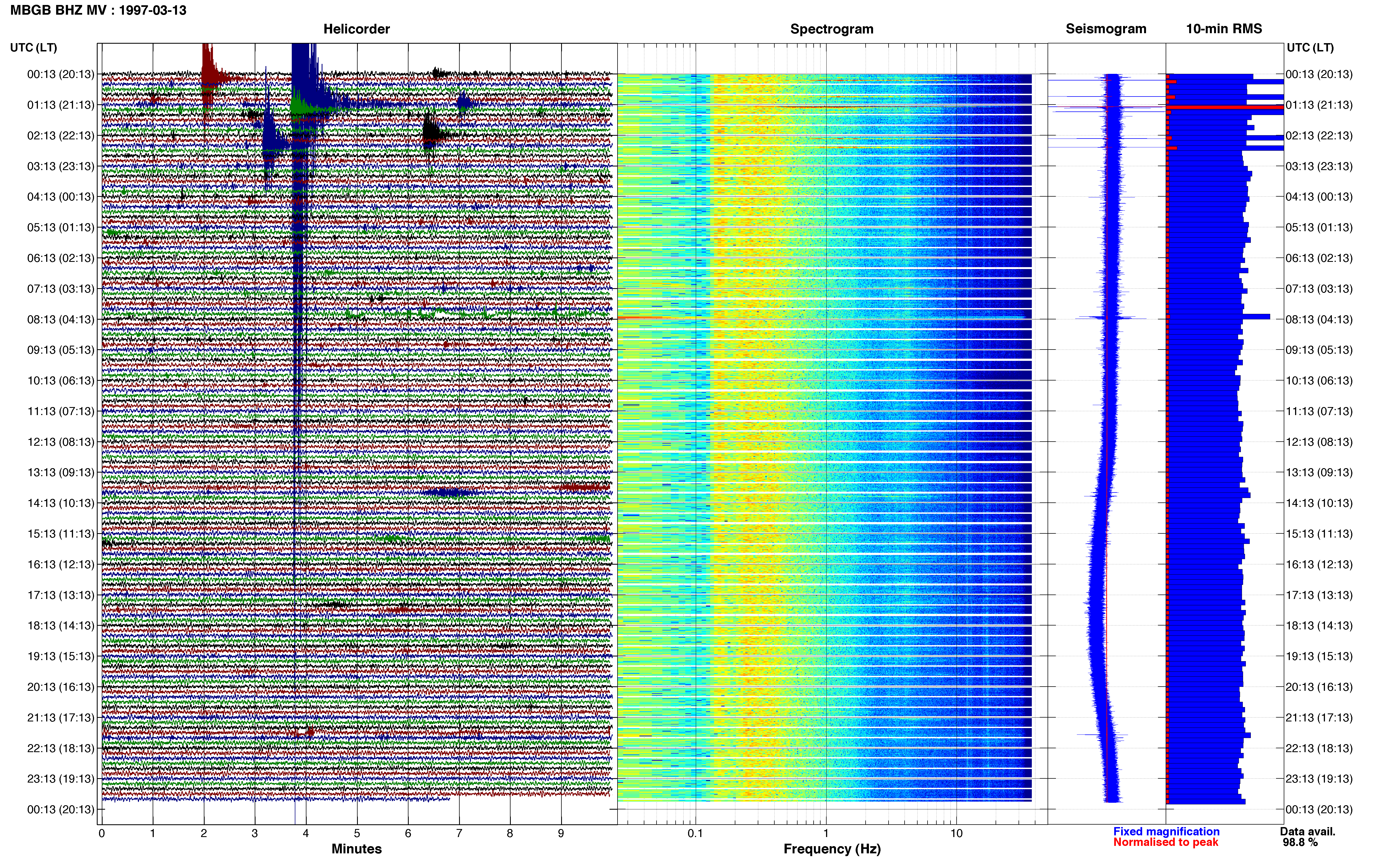
Task: Click the title 'MBGB BHZ MV : 1997-03-13'
Action: coord(98,10)
